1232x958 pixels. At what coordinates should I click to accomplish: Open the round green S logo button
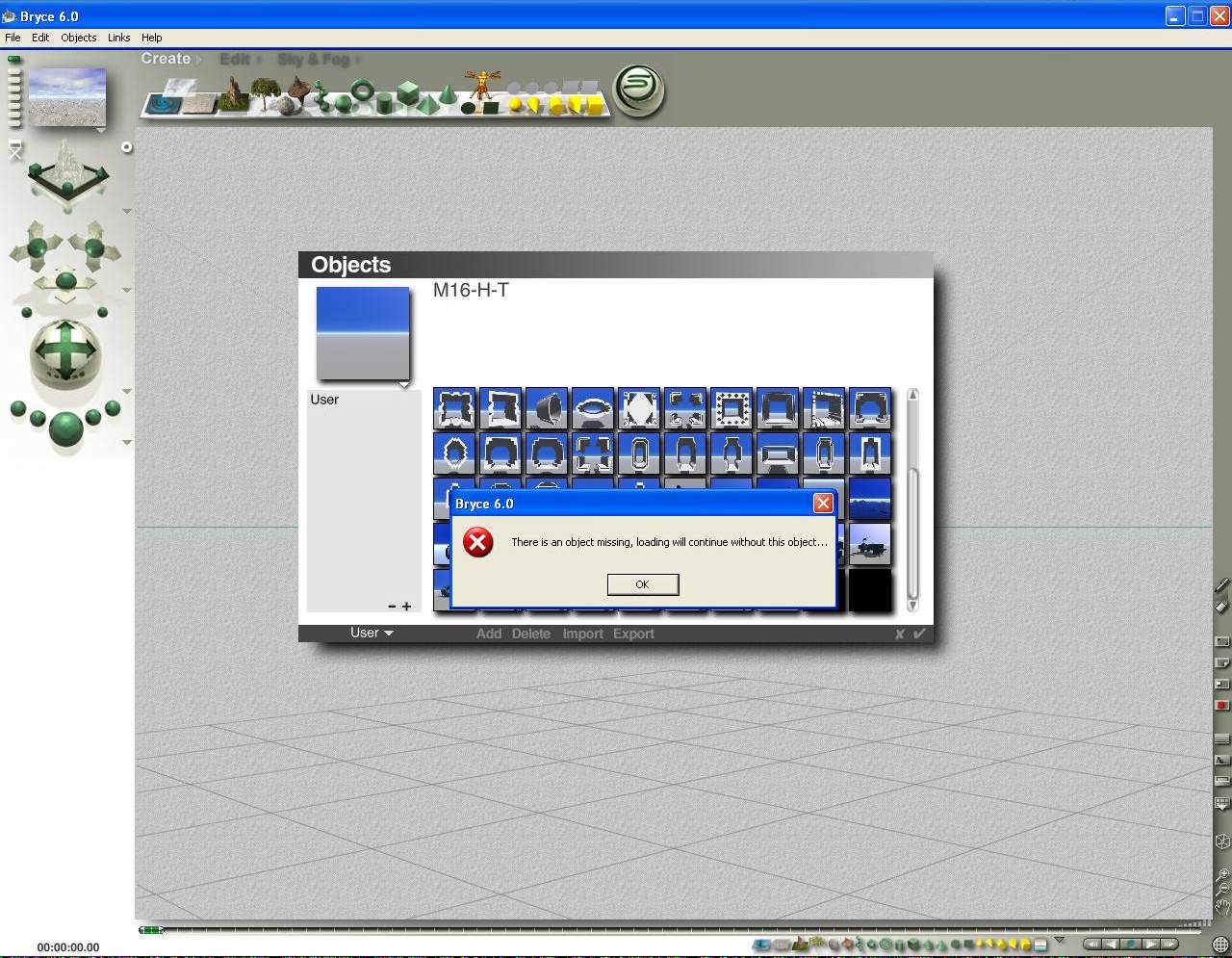click(639, 91)
